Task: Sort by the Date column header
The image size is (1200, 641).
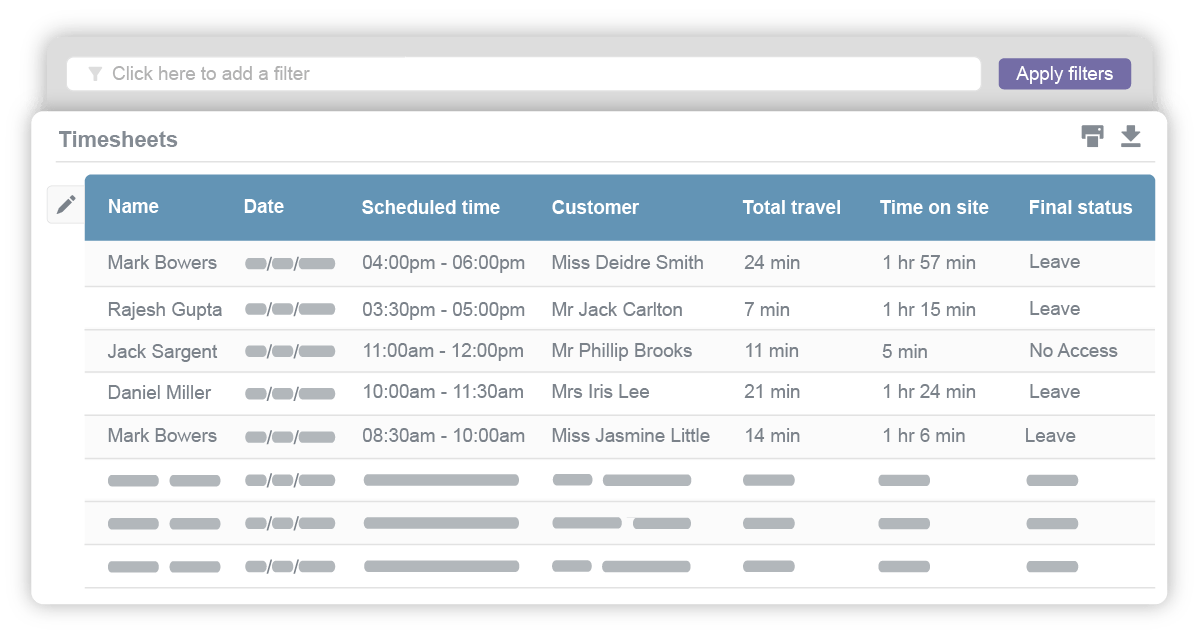Action: 264,207
